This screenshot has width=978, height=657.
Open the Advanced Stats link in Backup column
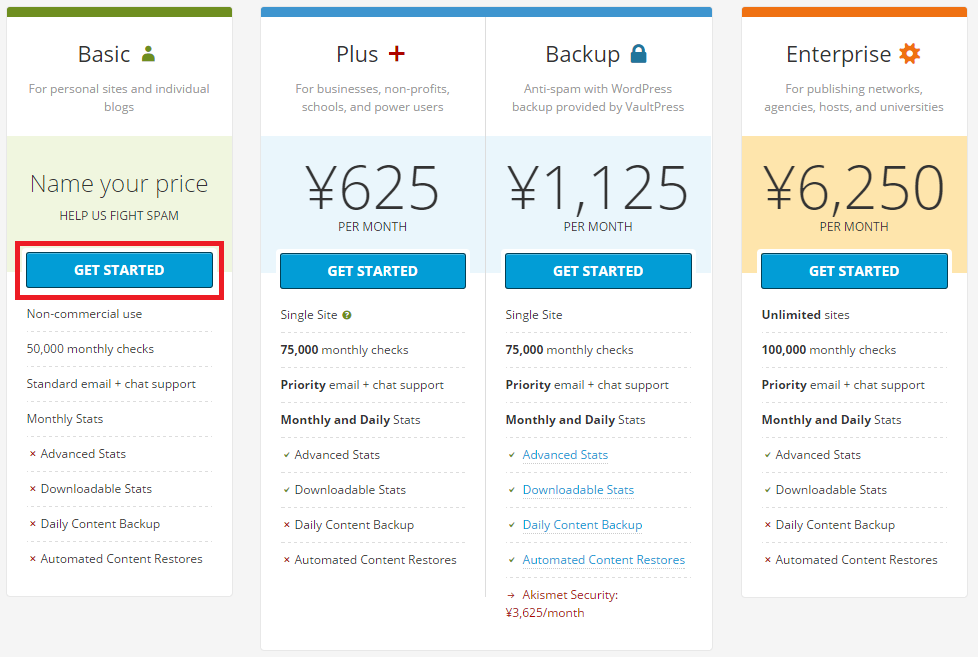coord(565,454)
